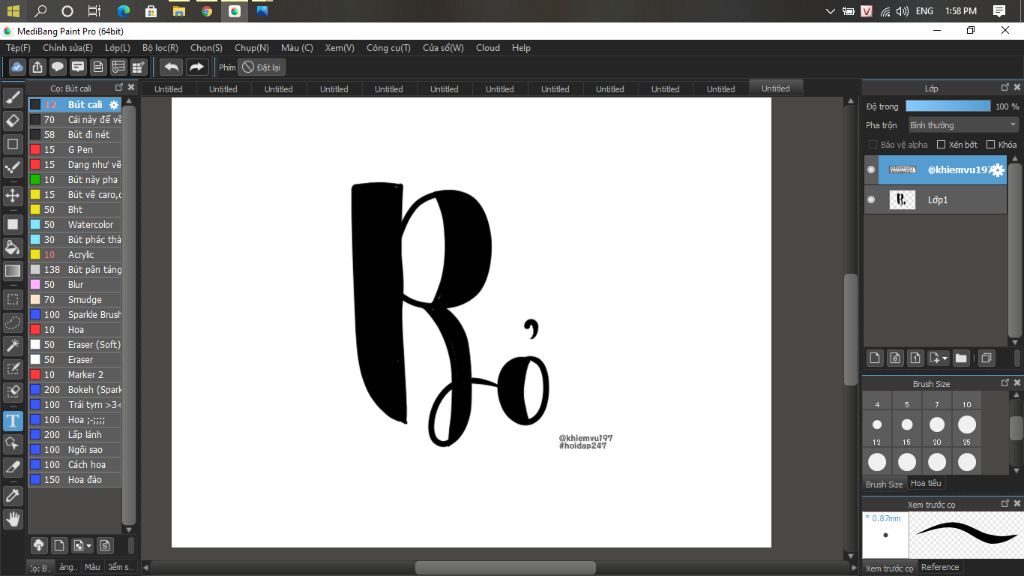Select the Bucket fill tool
Image resolution: width=1024 pixels, height=576 pixels.
point(12,248)
